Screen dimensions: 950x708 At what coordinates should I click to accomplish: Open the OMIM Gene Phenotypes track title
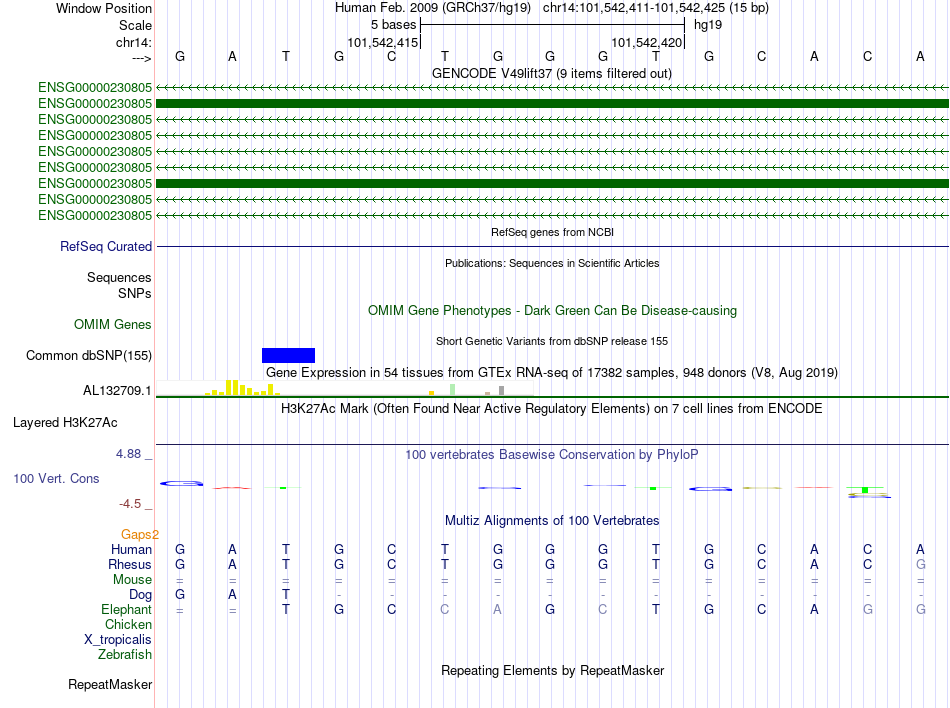coord(552,310)
